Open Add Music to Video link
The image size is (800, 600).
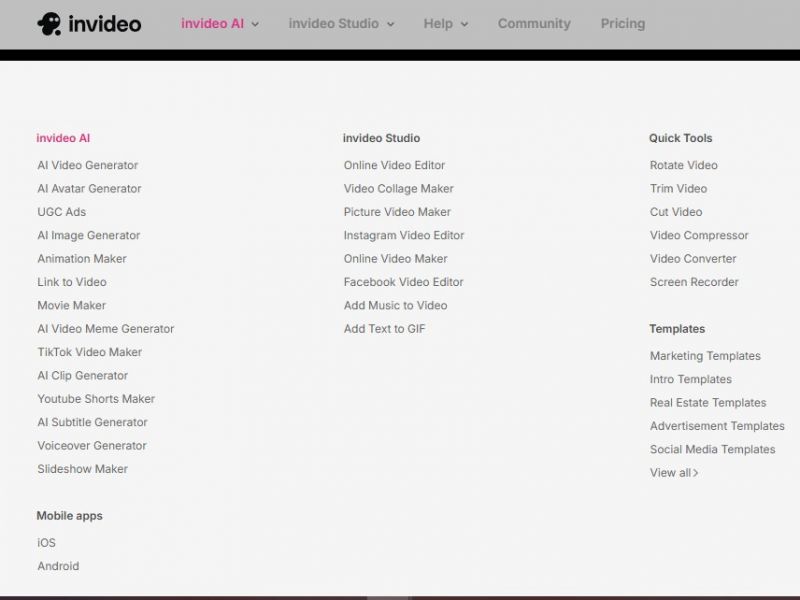point(395,306)
